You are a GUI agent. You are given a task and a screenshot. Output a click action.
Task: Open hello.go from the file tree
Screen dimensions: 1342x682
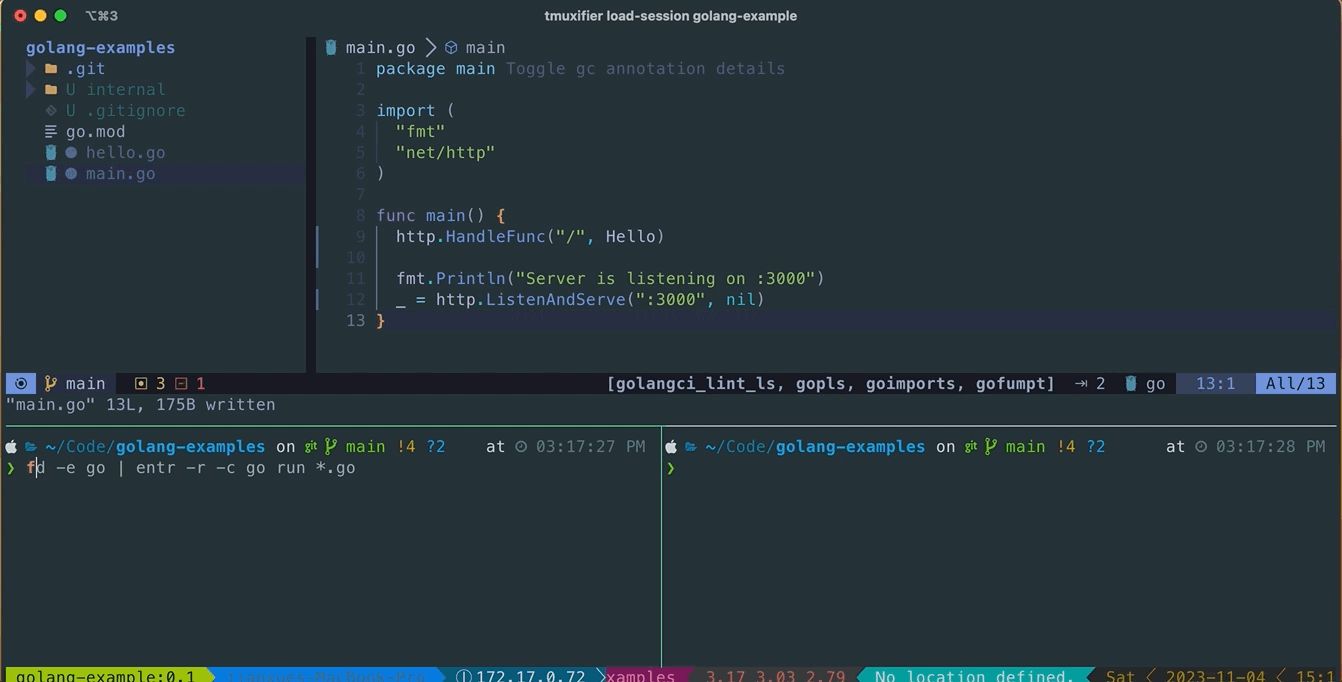(125, 153)
